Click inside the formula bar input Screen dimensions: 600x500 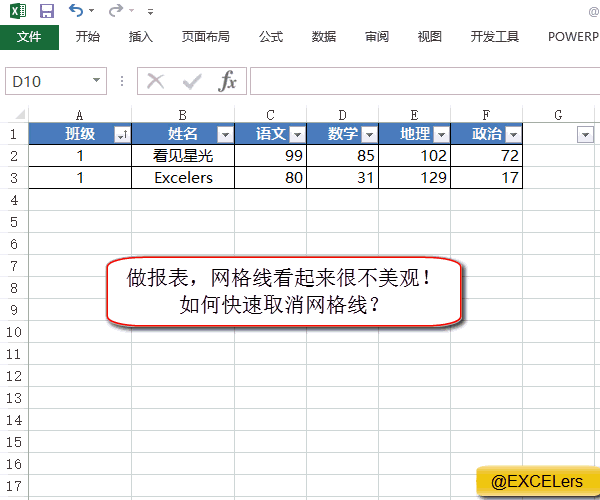pos(420,81)
